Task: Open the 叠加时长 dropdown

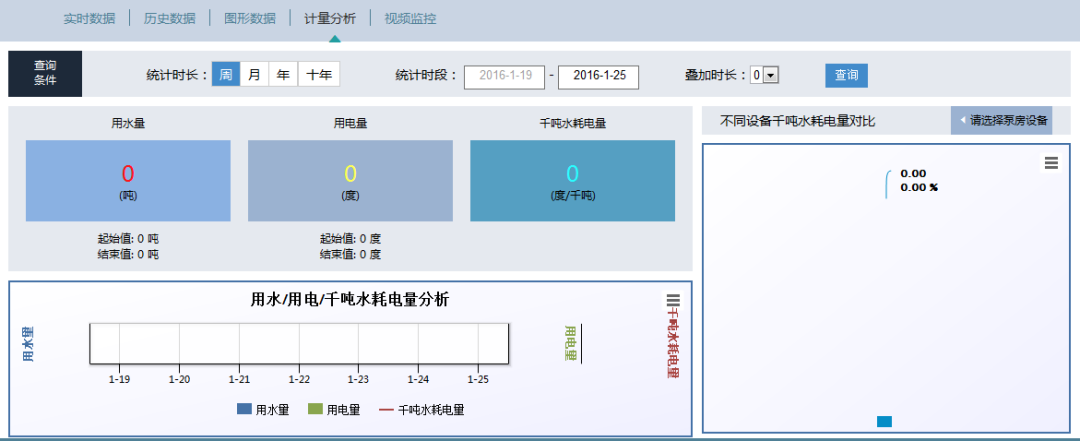Action: 765,75
